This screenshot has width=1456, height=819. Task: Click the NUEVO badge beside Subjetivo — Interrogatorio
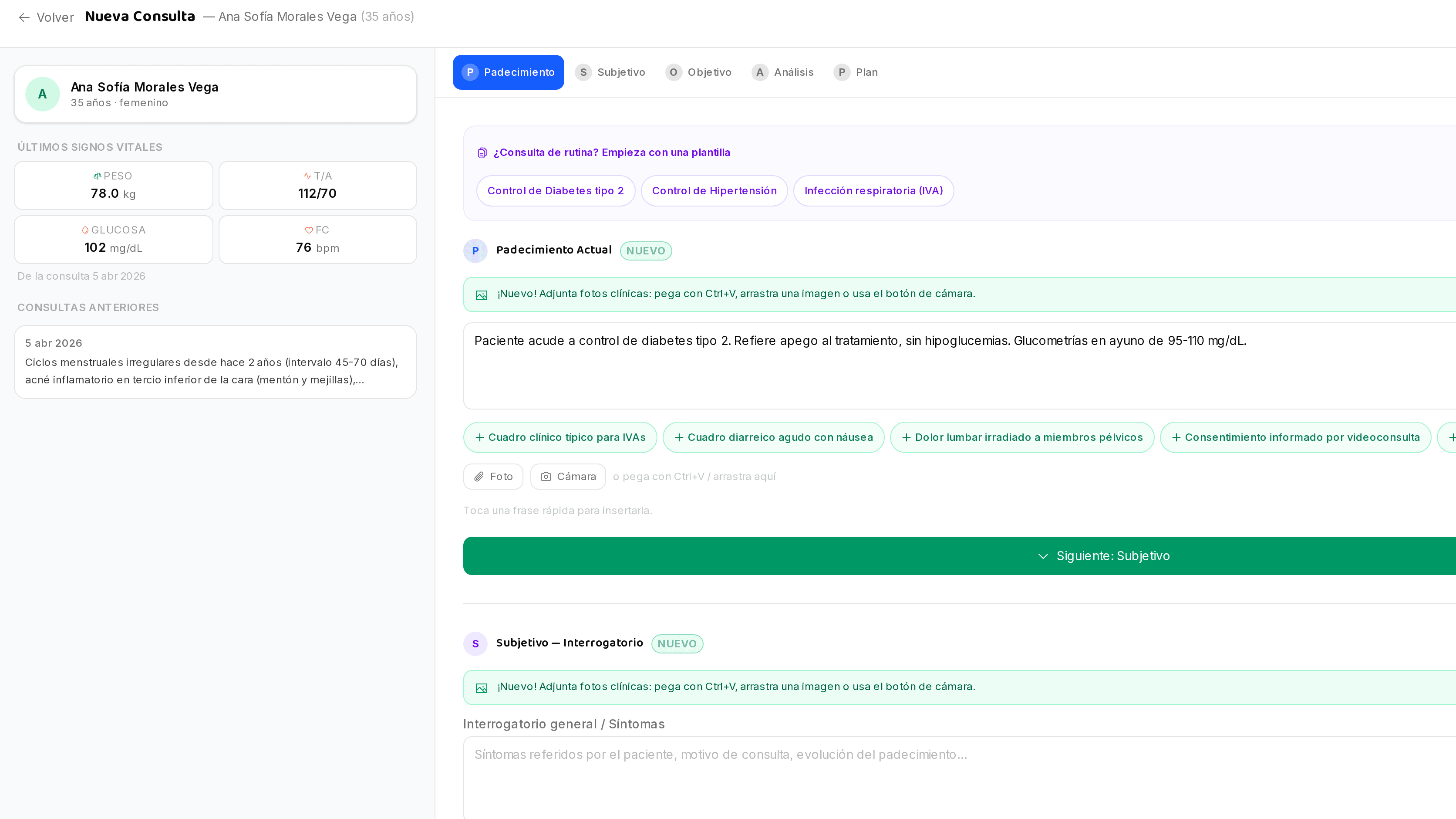[x=677, y=644]
